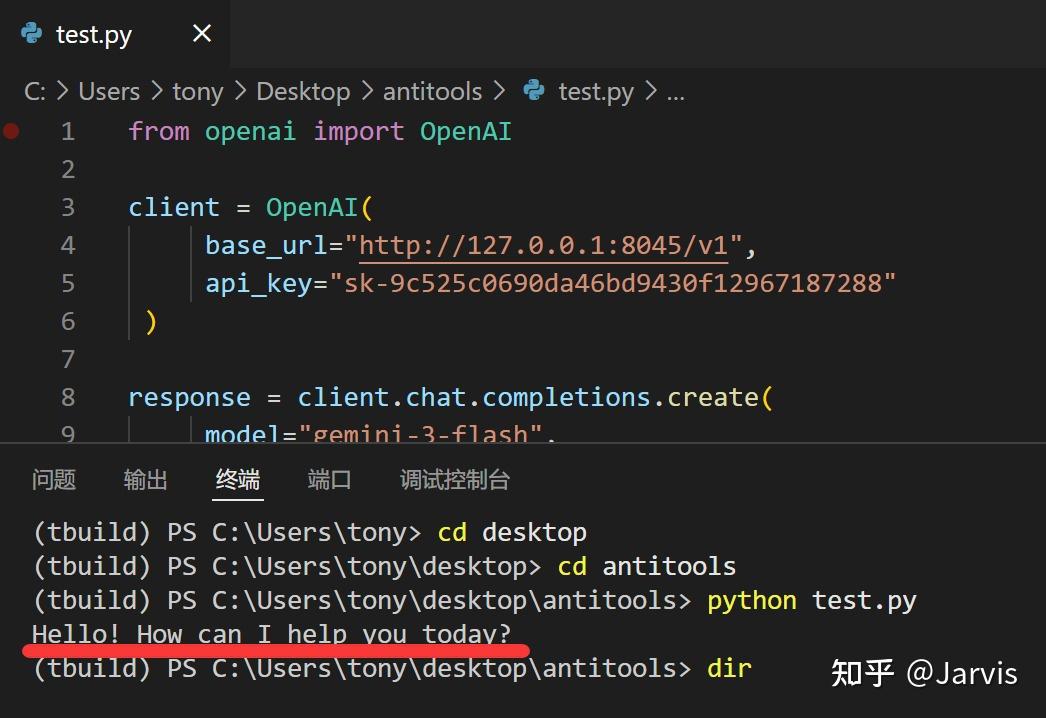The width and height of the screenshot is (1046, 718).
Task: Switch to the 输出 panel tab
Action: (x=145, y=480)
